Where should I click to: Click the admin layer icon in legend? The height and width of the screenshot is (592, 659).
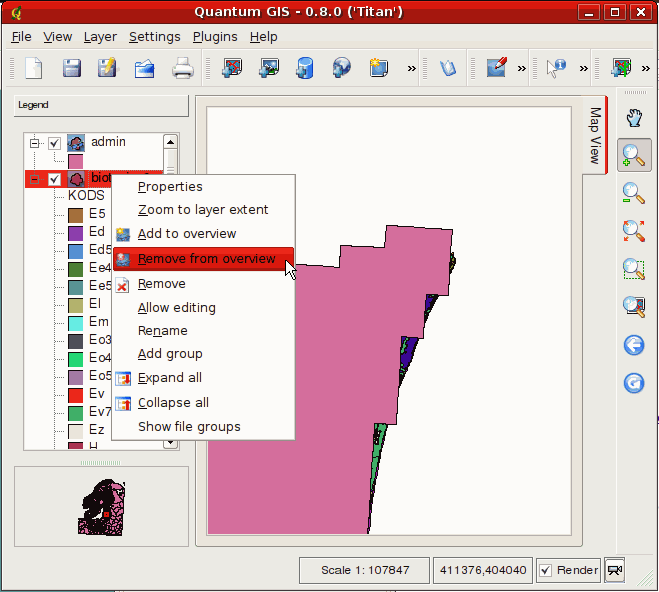[x=76, y=143]
